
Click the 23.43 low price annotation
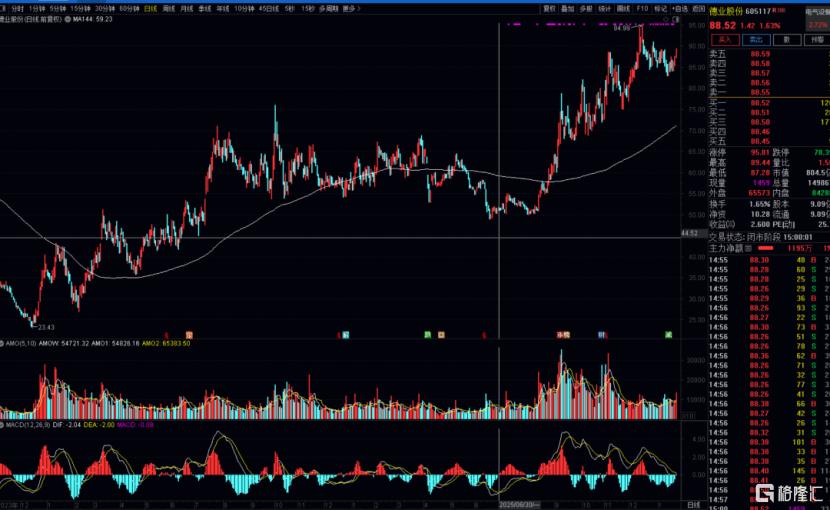pyautogui.click(x=46, y=327)
